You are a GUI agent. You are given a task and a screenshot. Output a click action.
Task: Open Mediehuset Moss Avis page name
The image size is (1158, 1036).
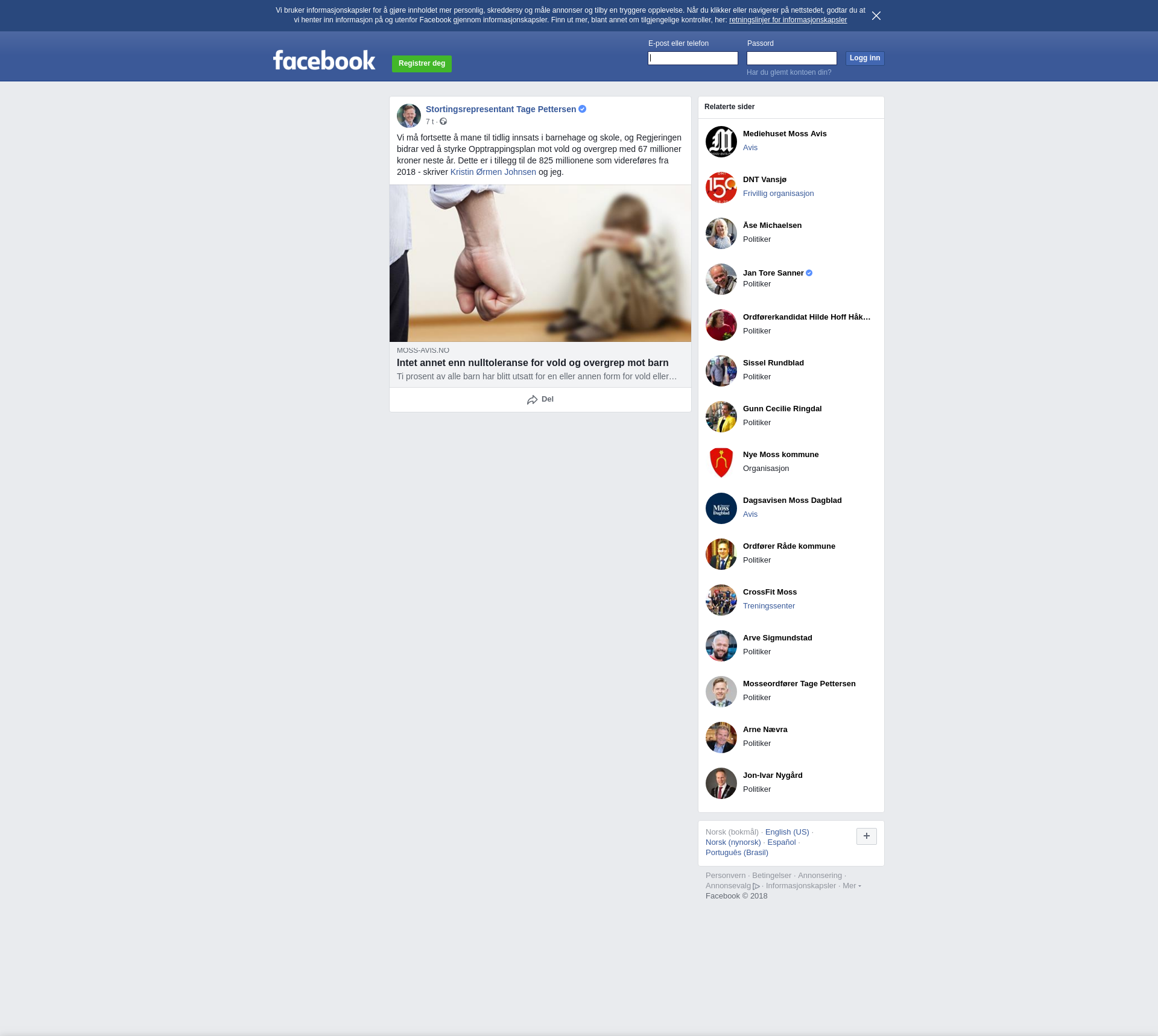(785, 134)
